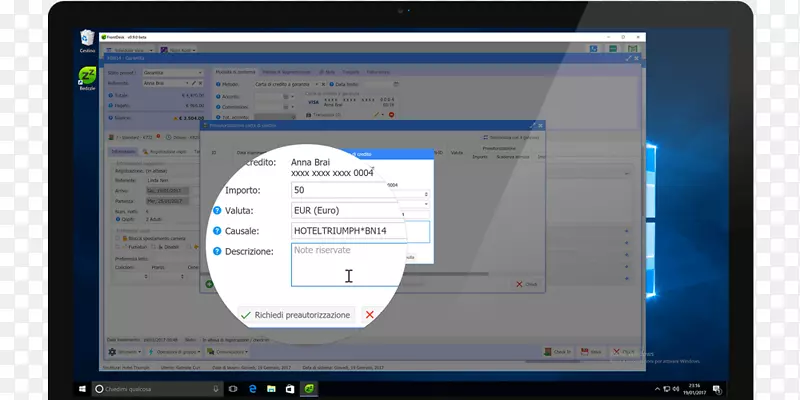Image resolution: width=800 pixels, height=400 pixels.
Task: Click the help icon beside Causale
Action: [217, 231]
